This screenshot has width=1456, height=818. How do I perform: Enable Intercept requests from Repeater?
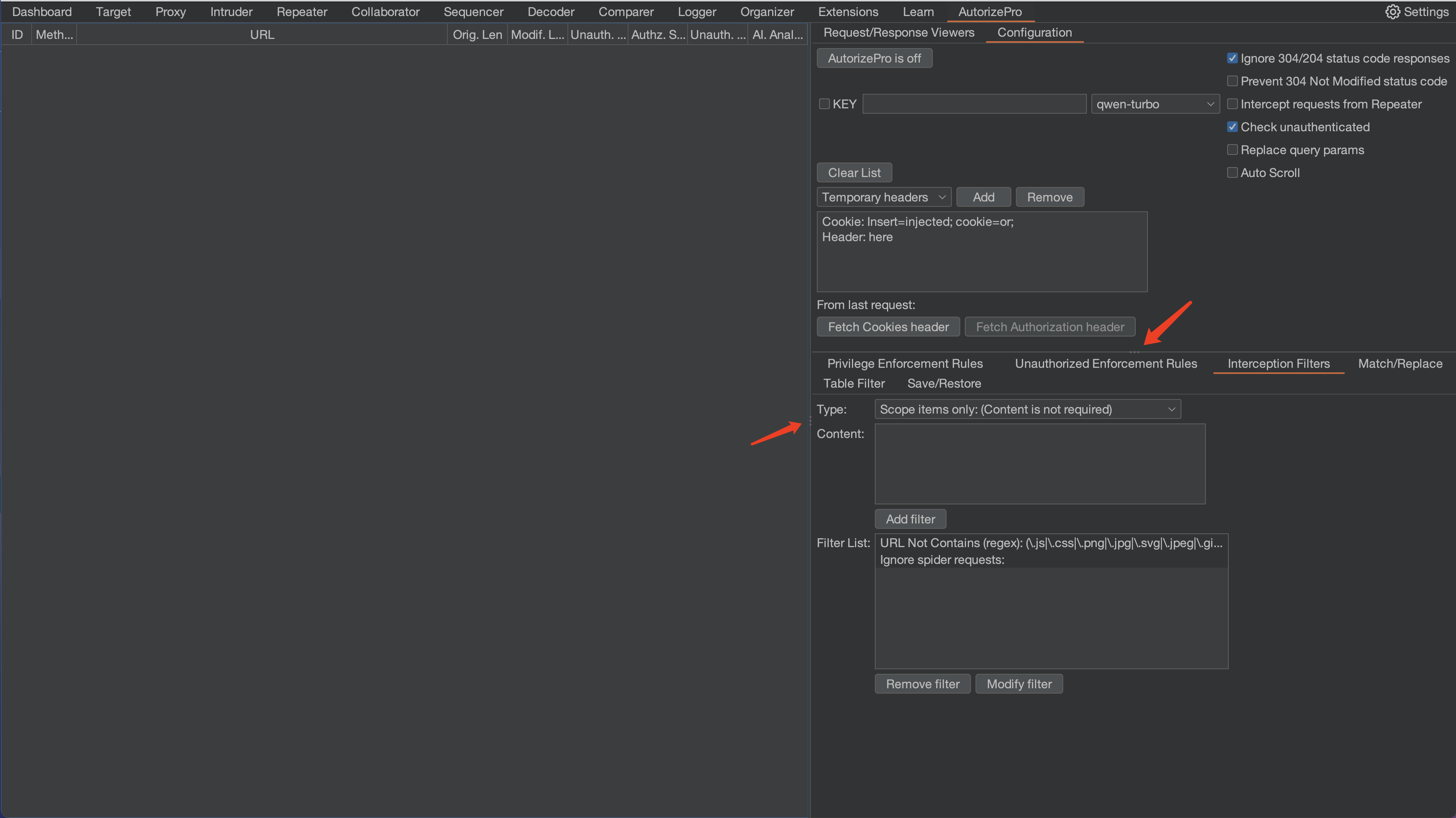(x=1232, y=104)
